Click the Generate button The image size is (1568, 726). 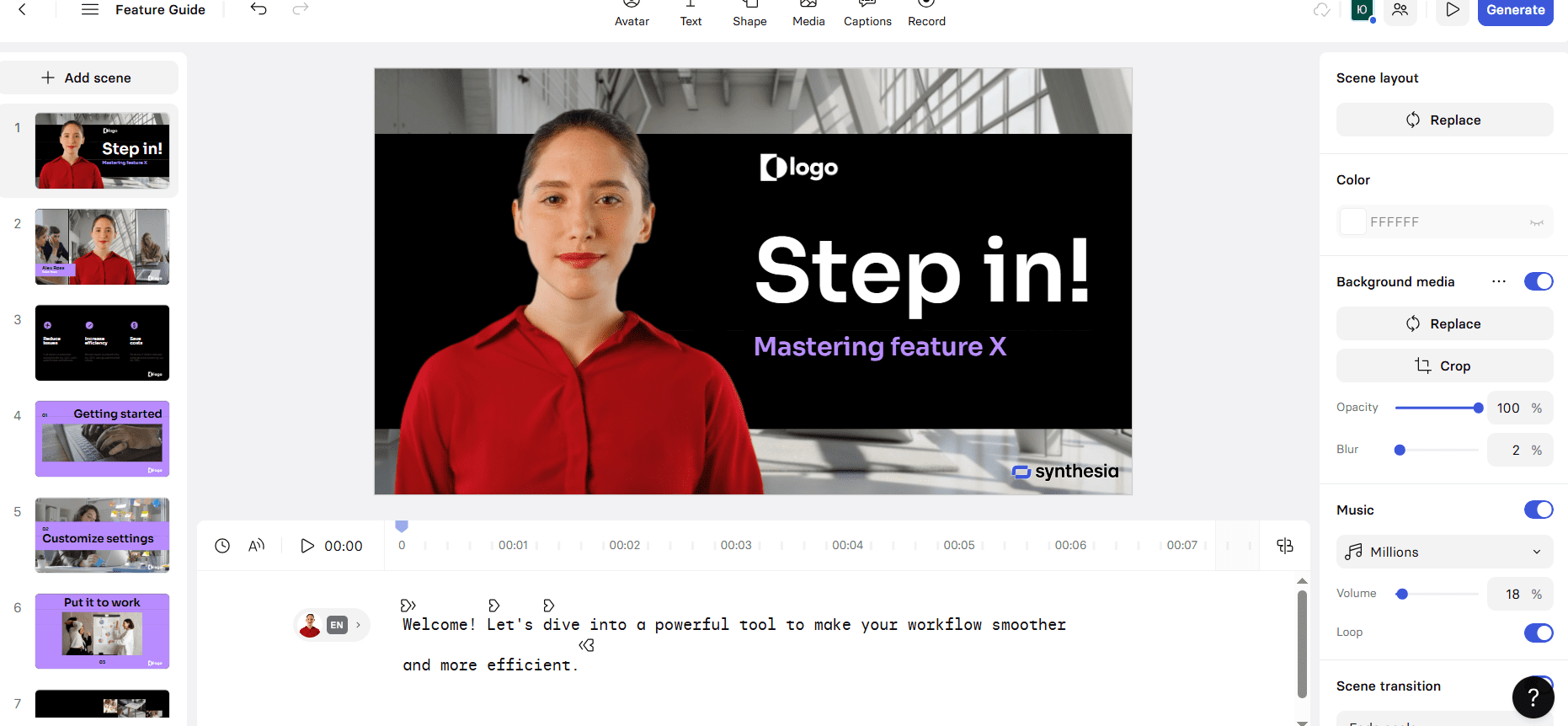point(1515,11)
